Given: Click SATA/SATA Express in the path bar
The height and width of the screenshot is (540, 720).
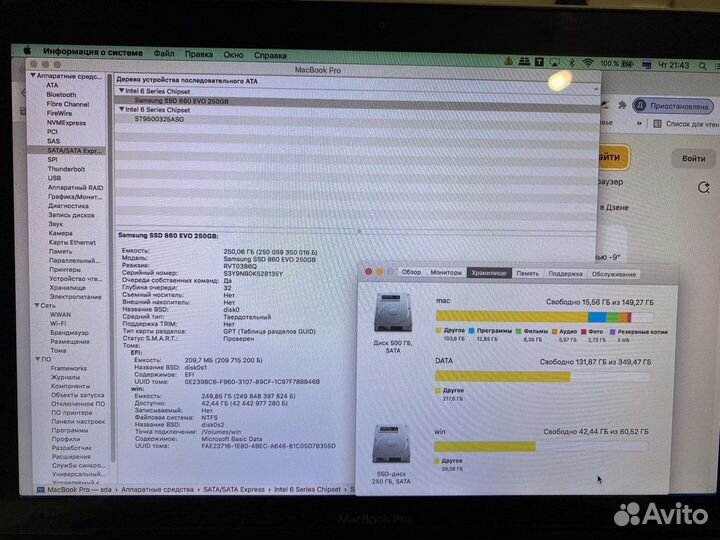Looking at the screenshot, I should pos(234,489).
